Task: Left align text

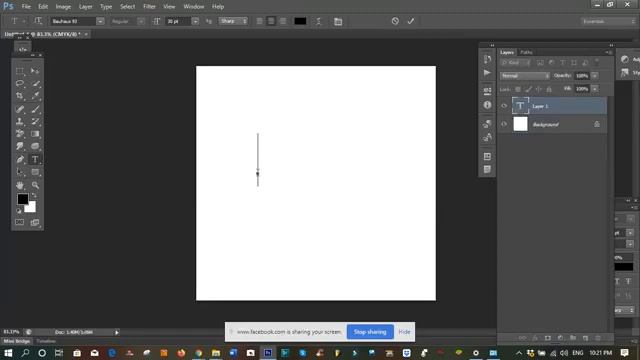Action: point(260,21)
